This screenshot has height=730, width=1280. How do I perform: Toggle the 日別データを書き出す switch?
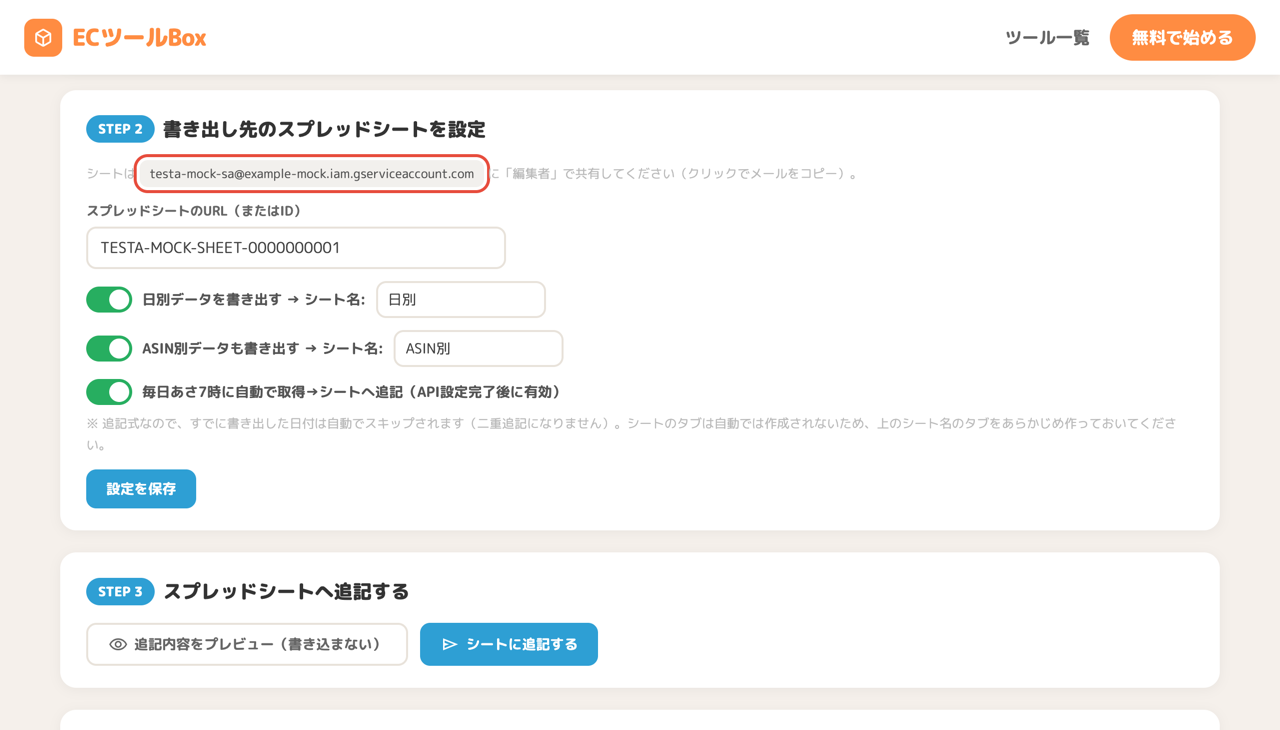109,299
